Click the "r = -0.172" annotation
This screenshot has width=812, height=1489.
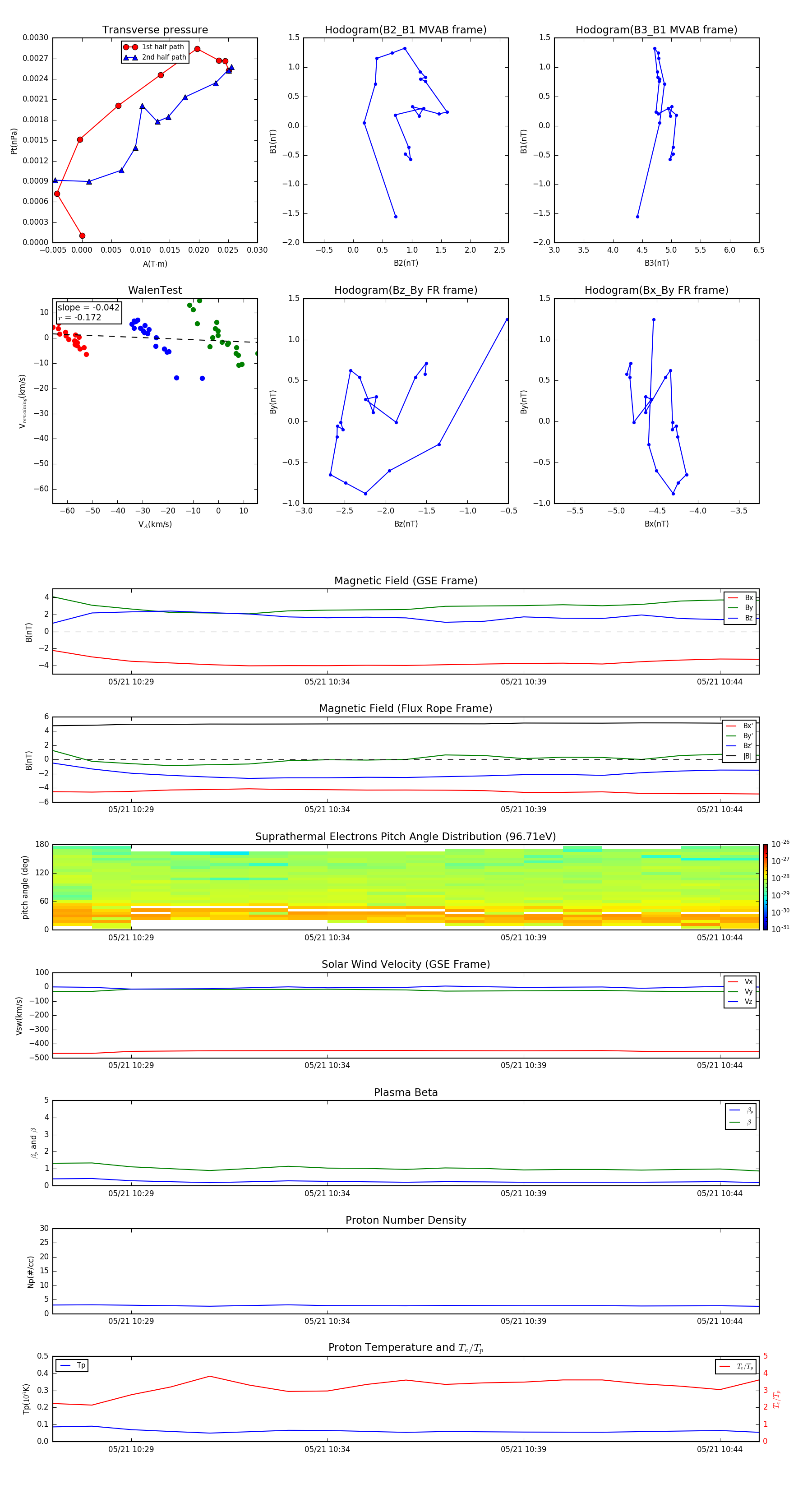80,317
